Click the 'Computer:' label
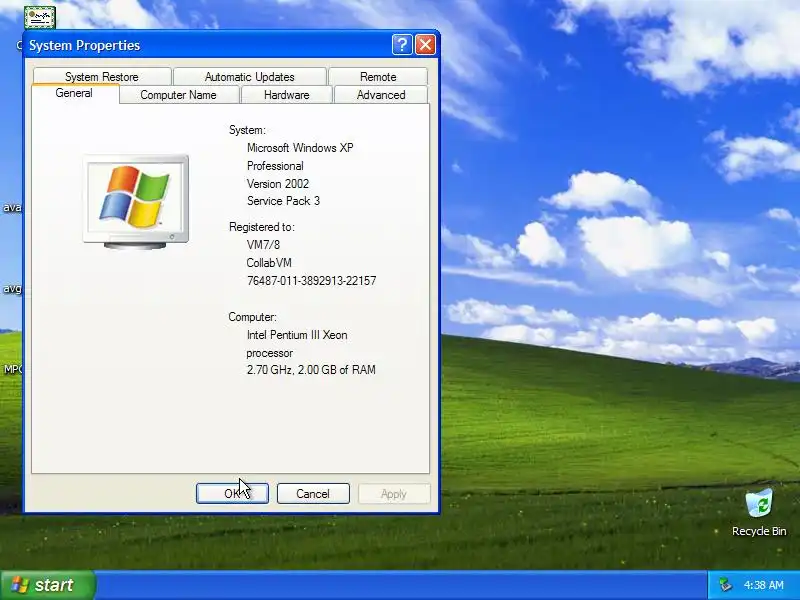 click(x=253, y=317)
